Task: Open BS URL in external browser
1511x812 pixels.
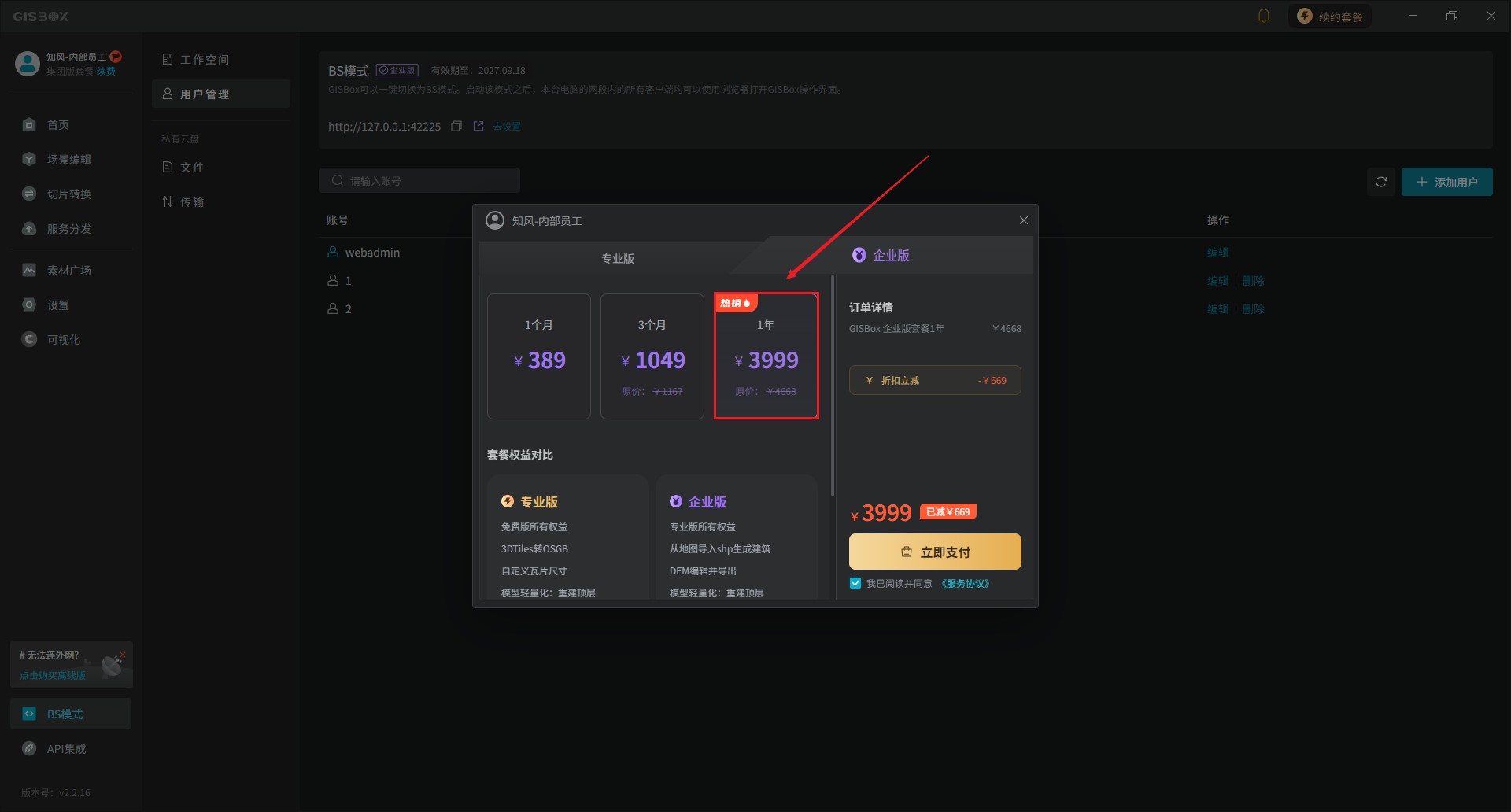Action: coord(478,127)
